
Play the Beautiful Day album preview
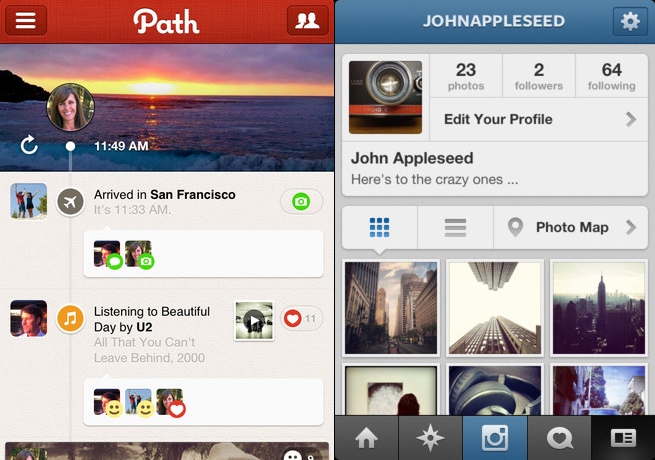[x=254, y=320]
